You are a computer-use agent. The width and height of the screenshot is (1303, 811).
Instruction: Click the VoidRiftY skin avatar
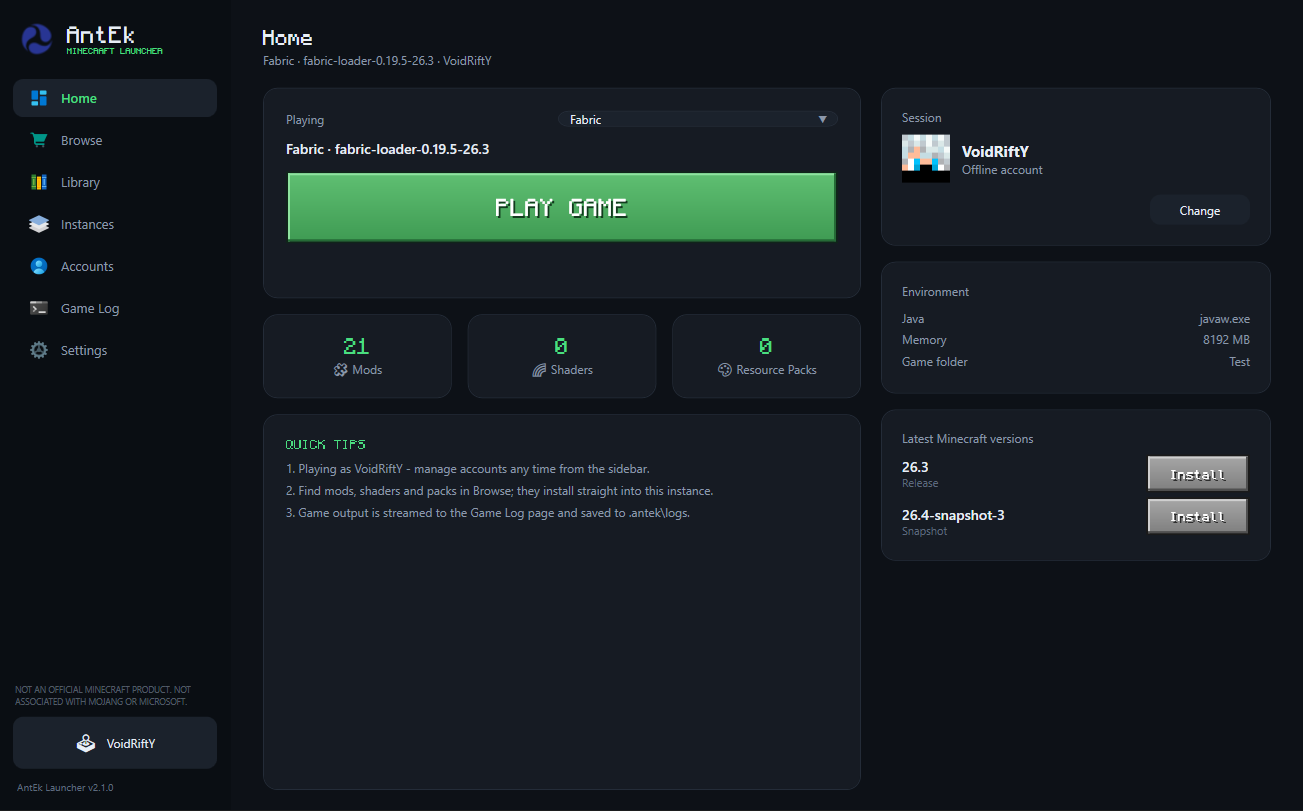pyautogui.click(x=926, y=159)
